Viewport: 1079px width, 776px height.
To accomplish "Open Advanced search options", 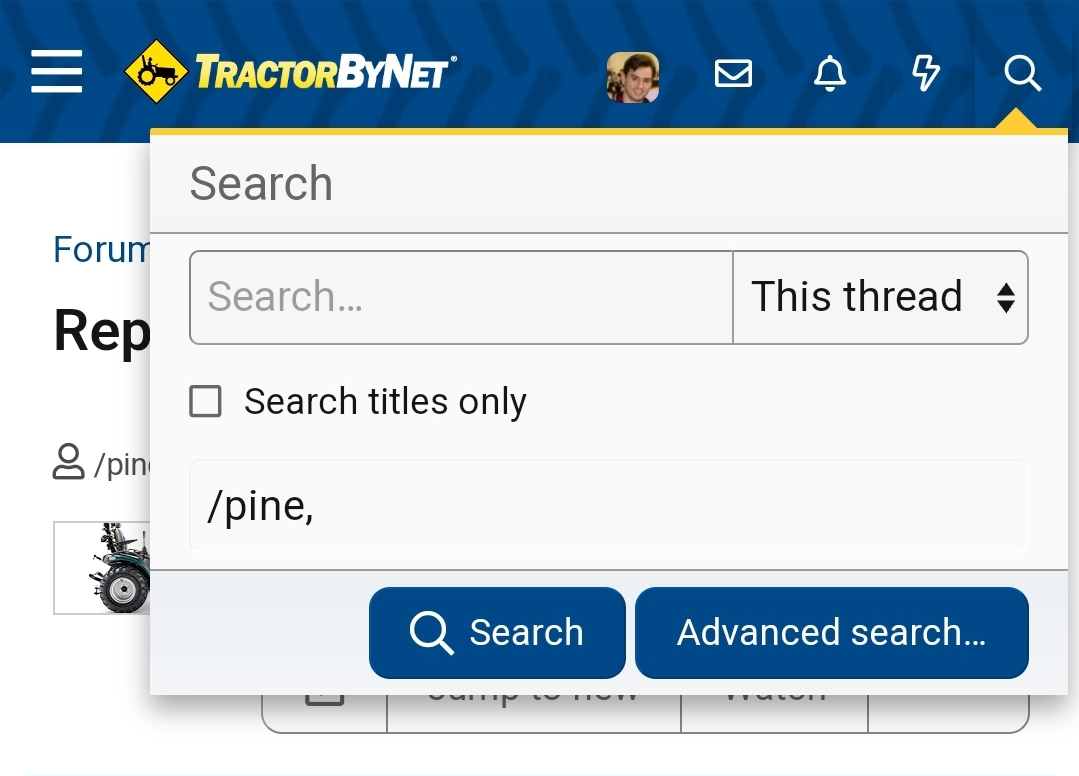I will [831, 632].
